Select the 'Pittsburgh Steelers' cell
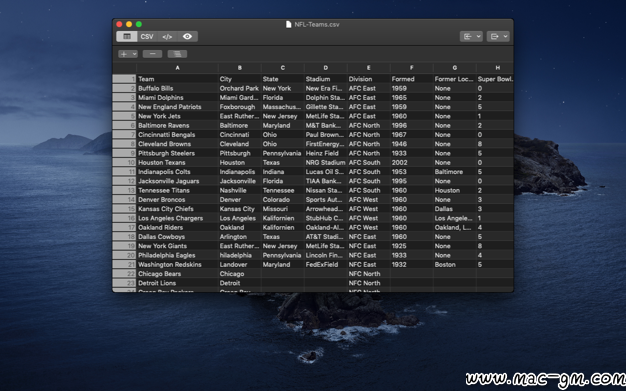Viewport: 626px width, 391px height. tap(177, 153)
